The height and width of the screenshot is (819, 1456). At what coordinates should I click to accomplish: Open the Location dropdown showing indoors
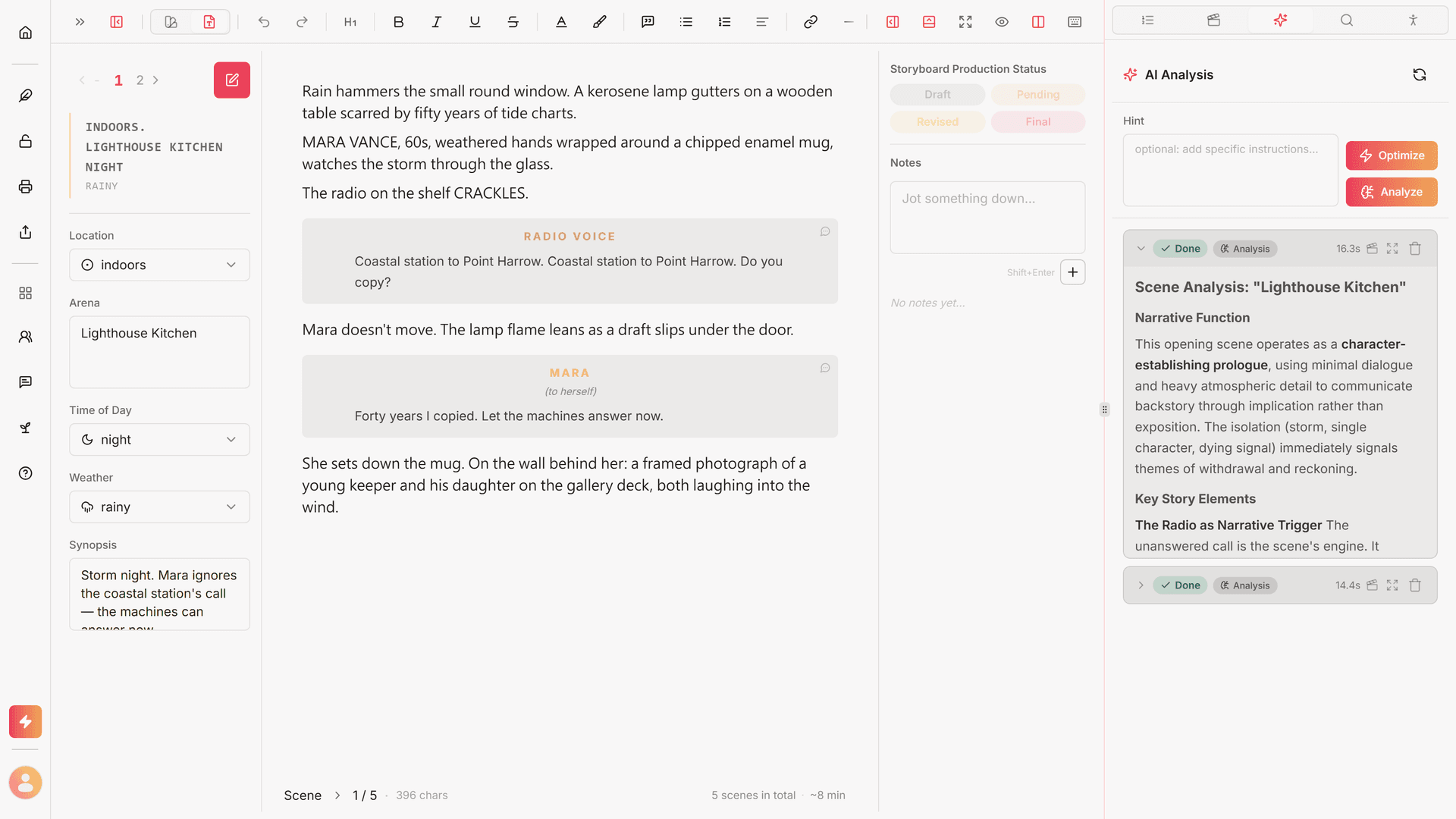tap(159, 265)
